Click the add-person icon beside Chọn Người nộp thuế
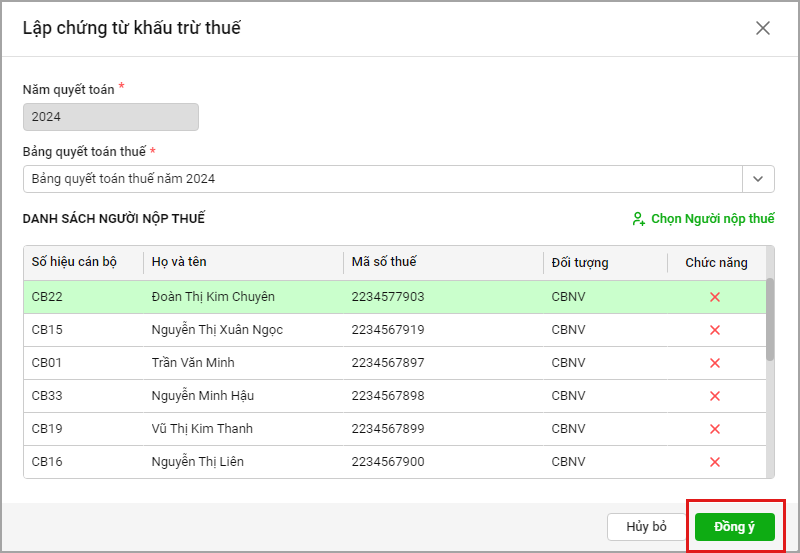The width and height of the screenshot is (800, 553). [x=638, y=219]
